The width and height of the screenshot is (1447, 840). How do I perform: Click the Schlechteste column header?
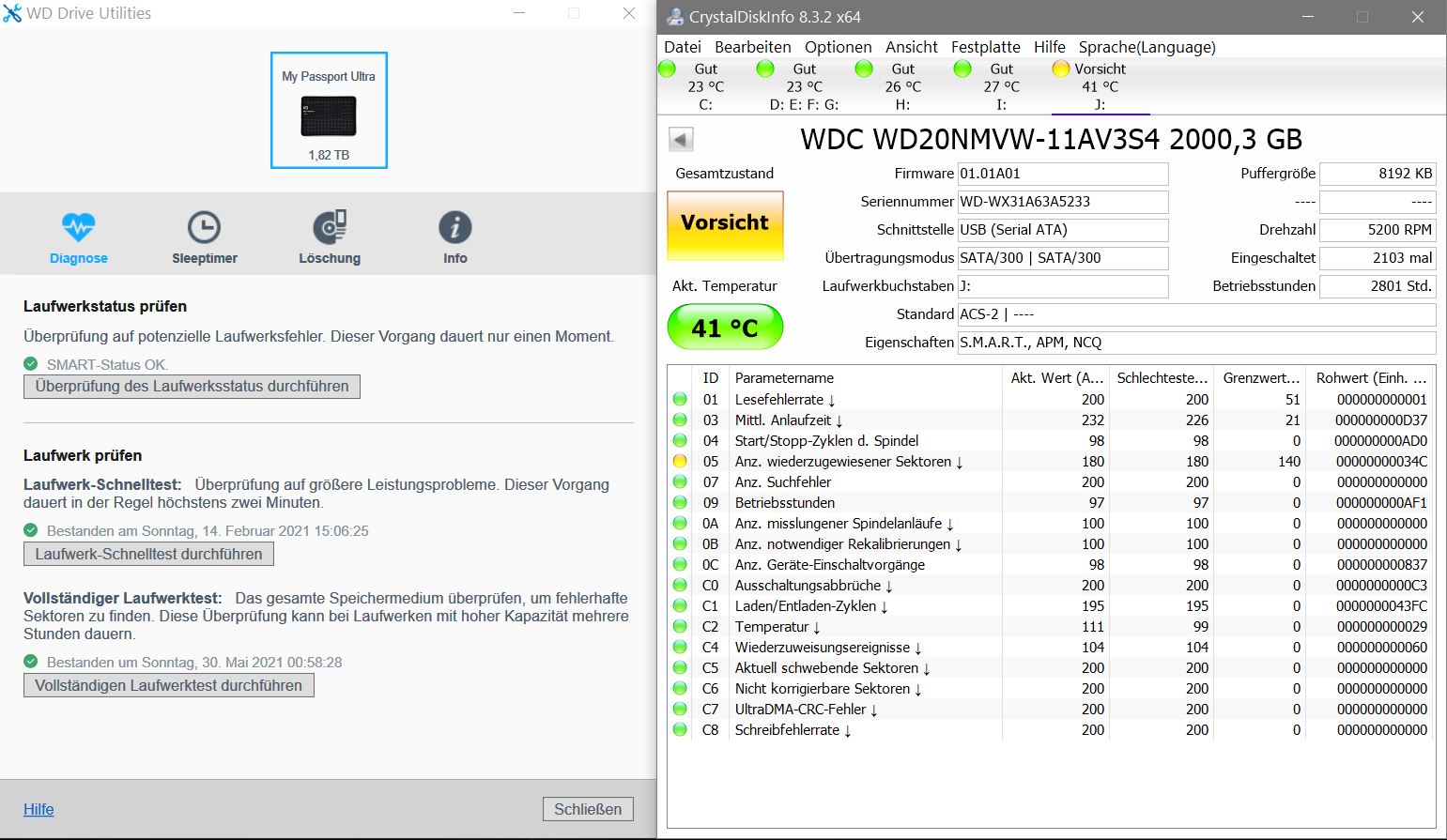pos(1162,377)
